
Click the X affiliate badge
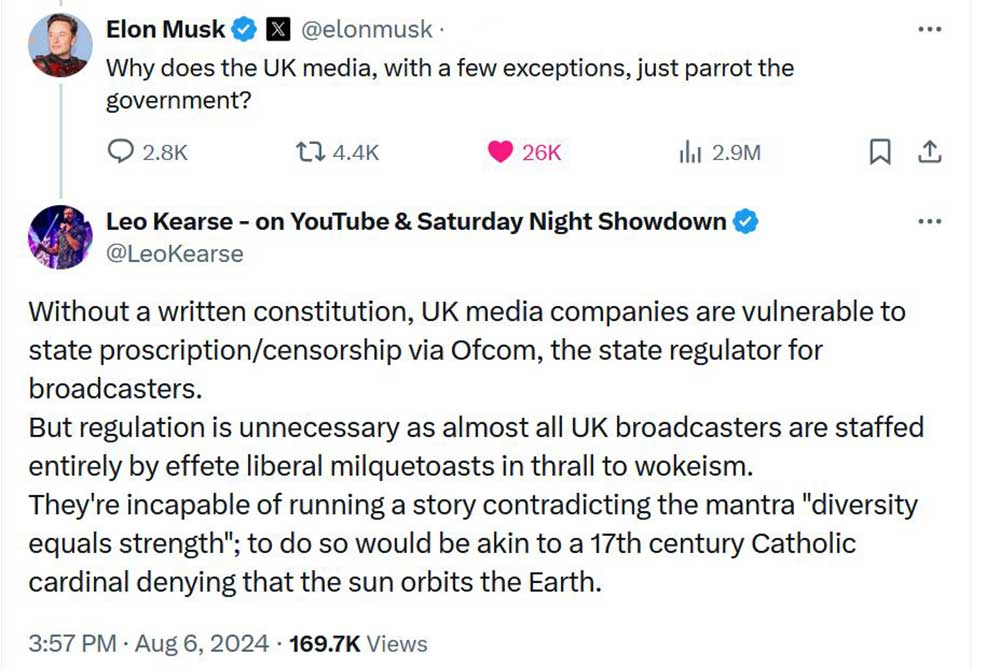coord(281,30)
